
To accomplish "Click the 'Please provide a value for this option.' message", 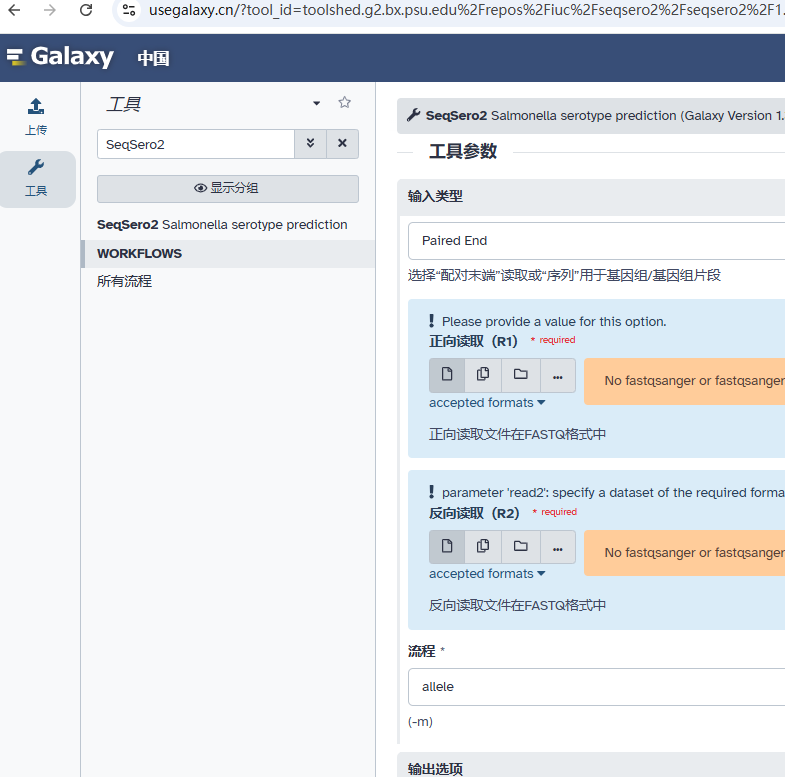I will coord(554,321).
